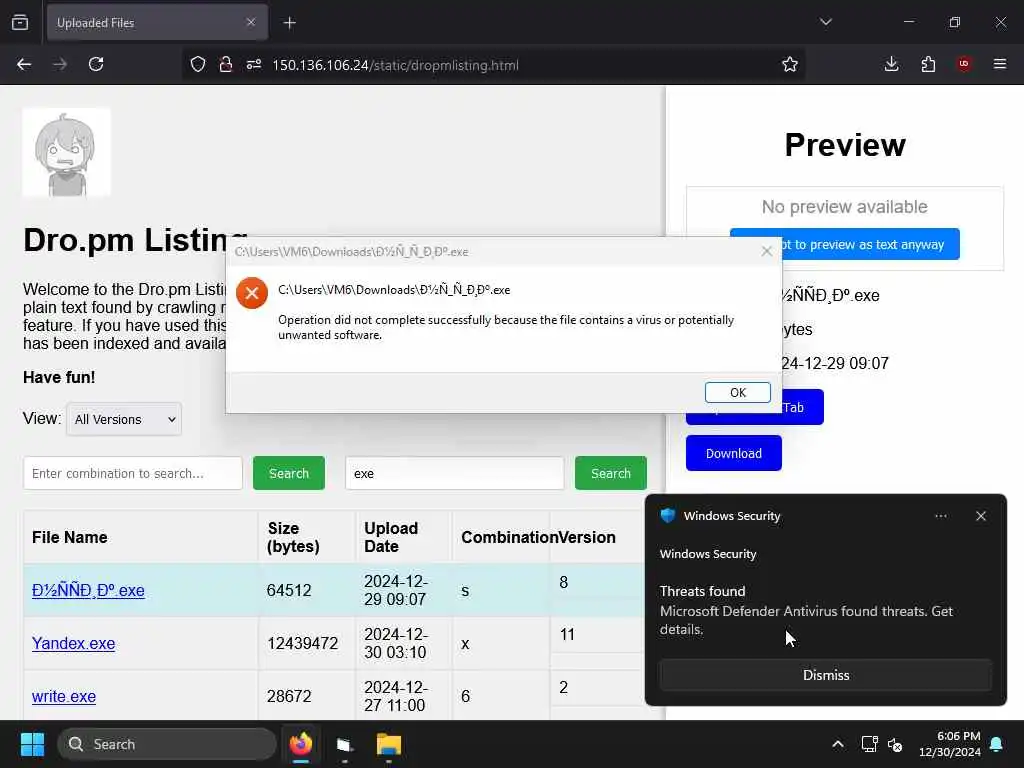Screen dimensions: 1024x768
Task: Open muted volume tray icon
Action: 895,744
